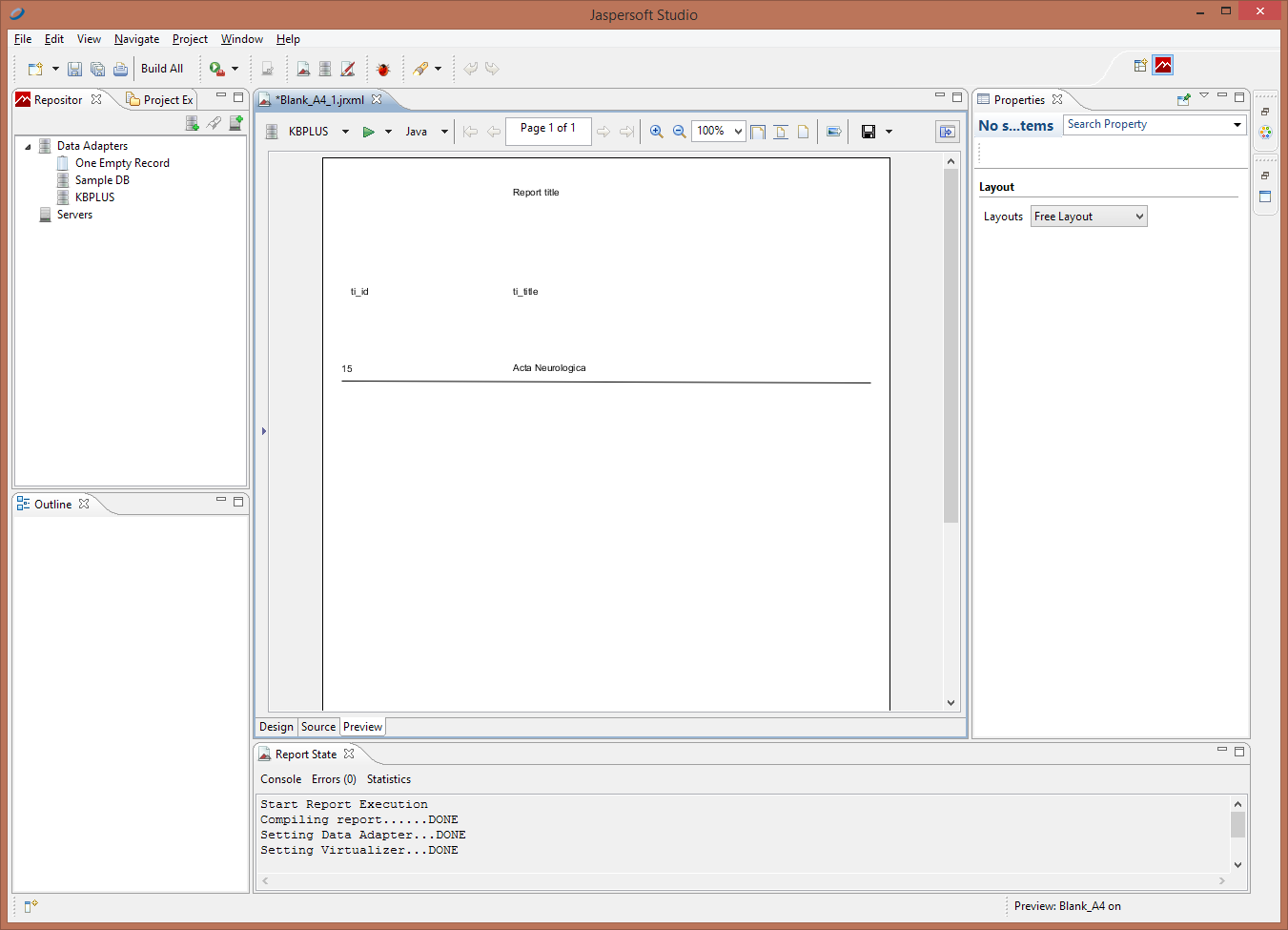Open the New wizard dropdown arrow

(55, 69)
